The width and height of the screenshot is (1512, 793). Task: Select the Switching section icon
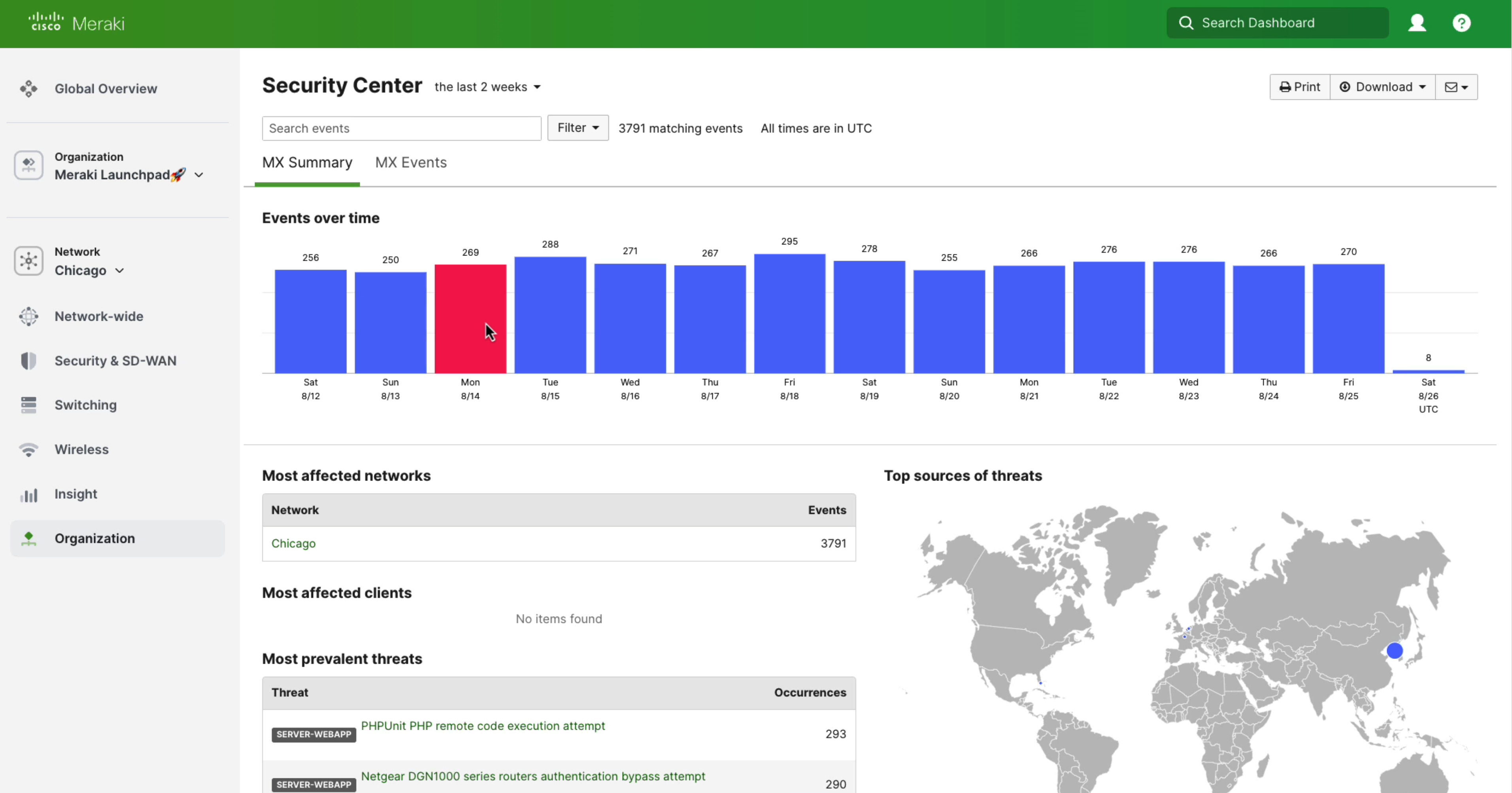point(28,405)
